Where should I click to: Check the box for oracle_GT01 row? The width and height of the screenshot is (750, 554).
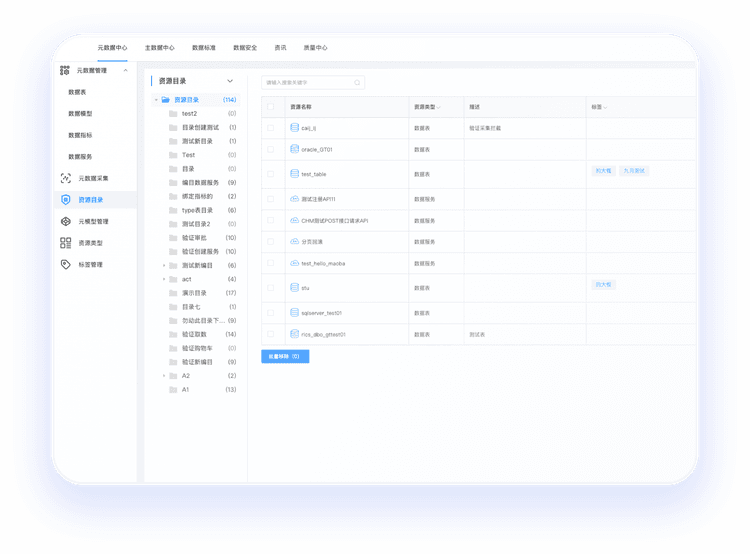(x=270, y=149)
